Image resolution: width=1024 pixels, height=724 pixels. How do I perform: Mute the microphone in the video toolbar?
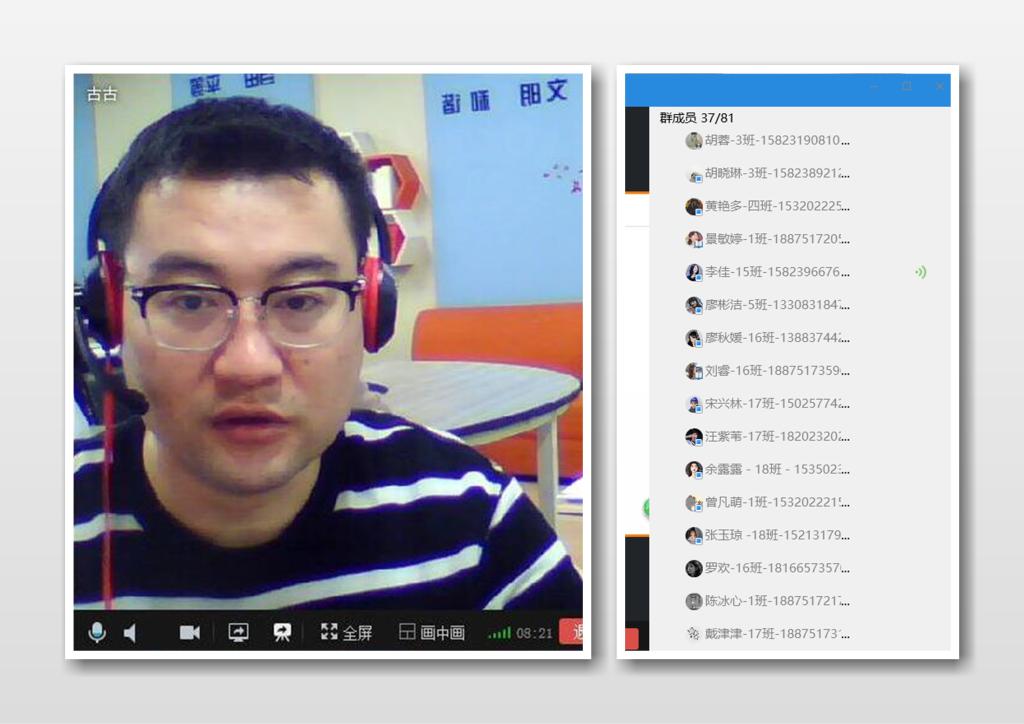point(97,632)
